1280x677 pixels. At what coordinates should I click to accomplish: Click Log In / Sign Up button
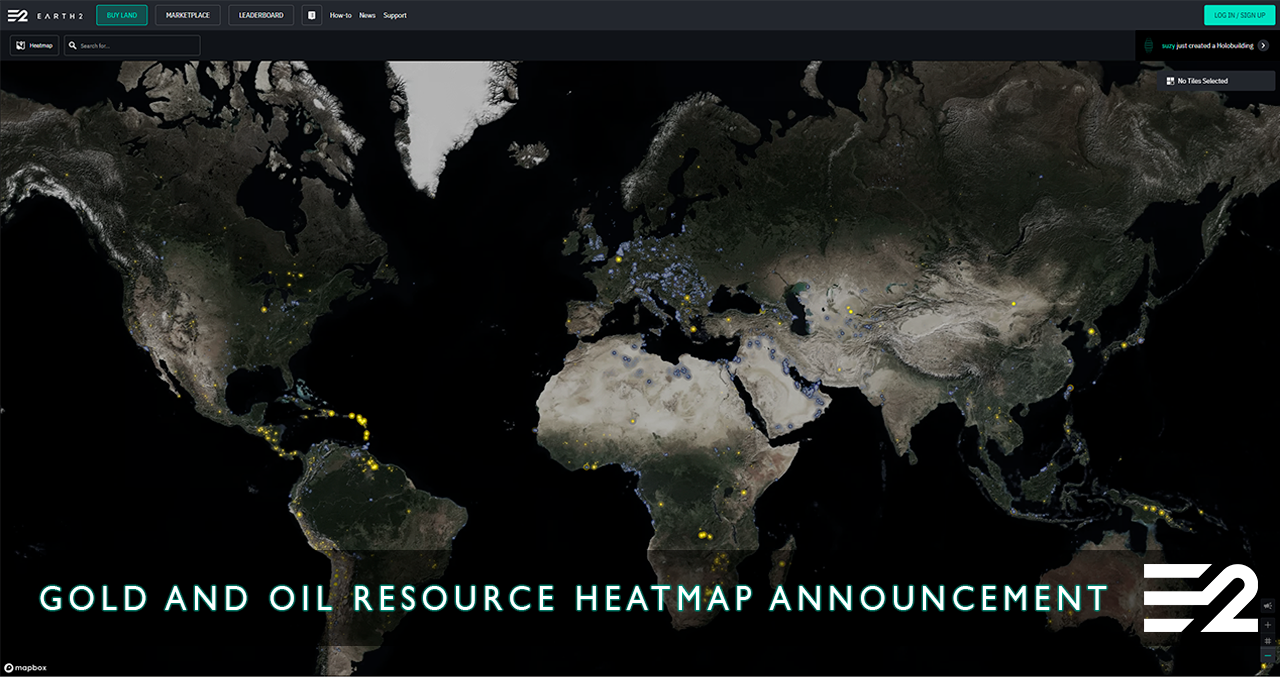1239,15
